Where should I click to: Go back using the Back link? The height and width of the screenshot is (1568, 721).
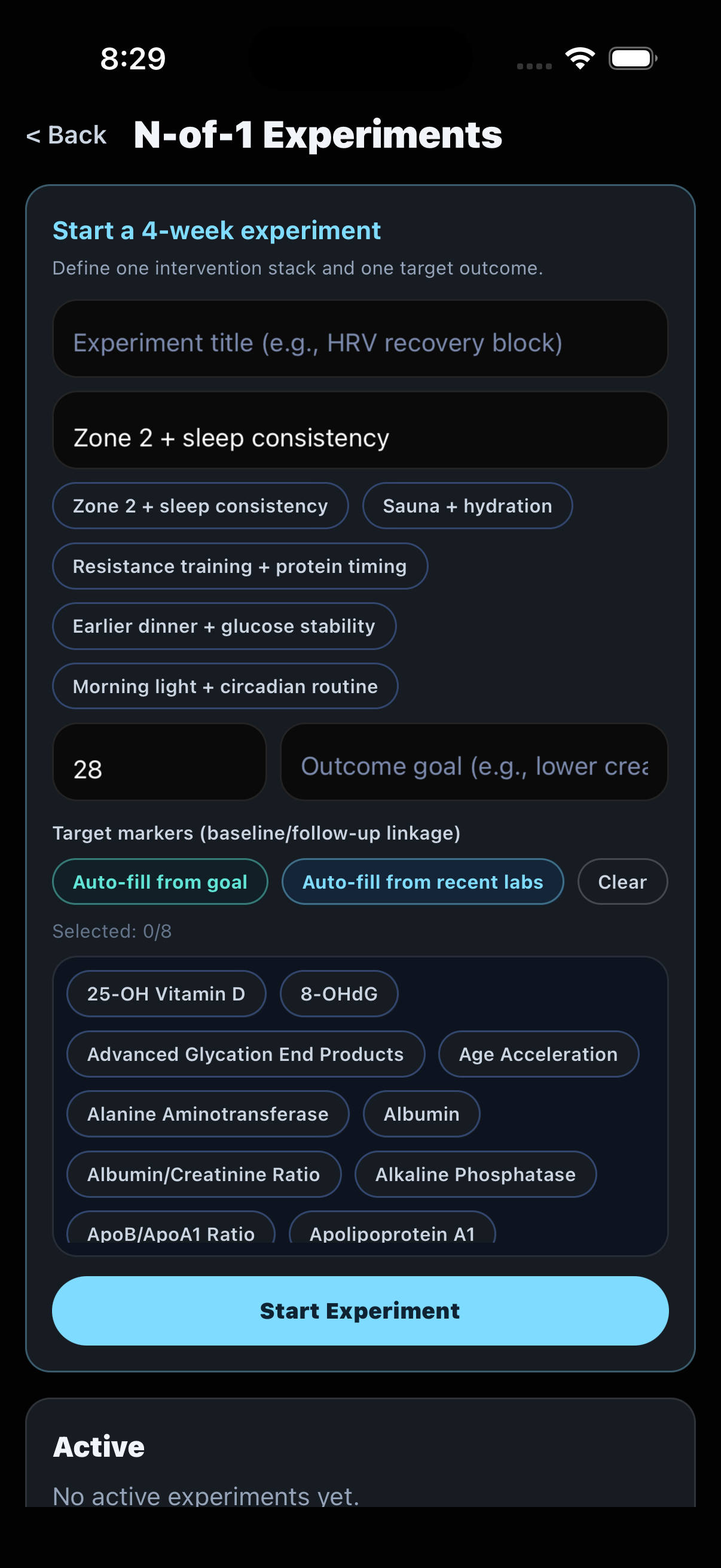65,134
